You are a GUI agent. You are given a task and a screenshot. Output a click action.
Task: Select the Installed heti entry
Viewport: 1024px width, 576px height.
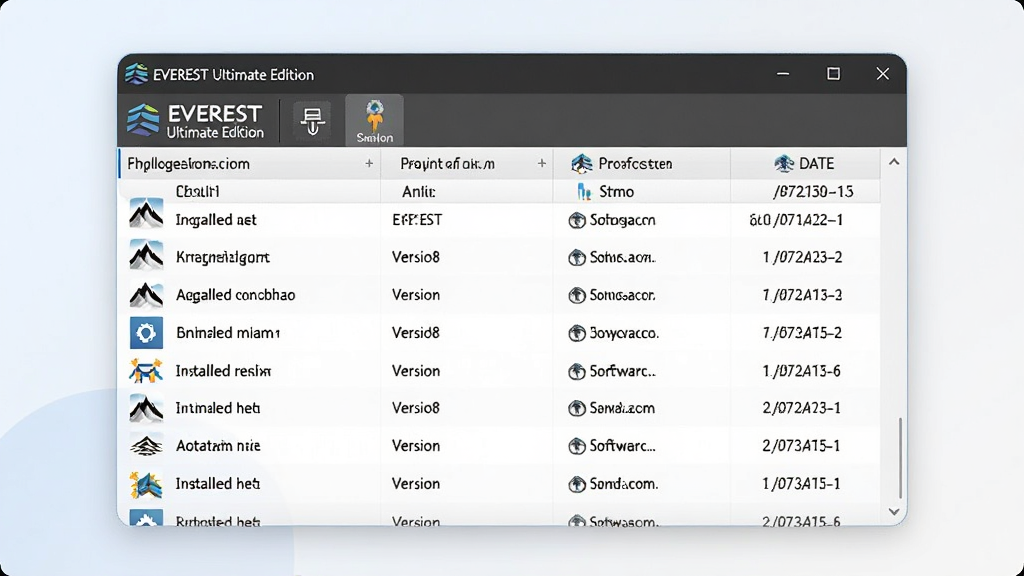[x=217, y=484]
